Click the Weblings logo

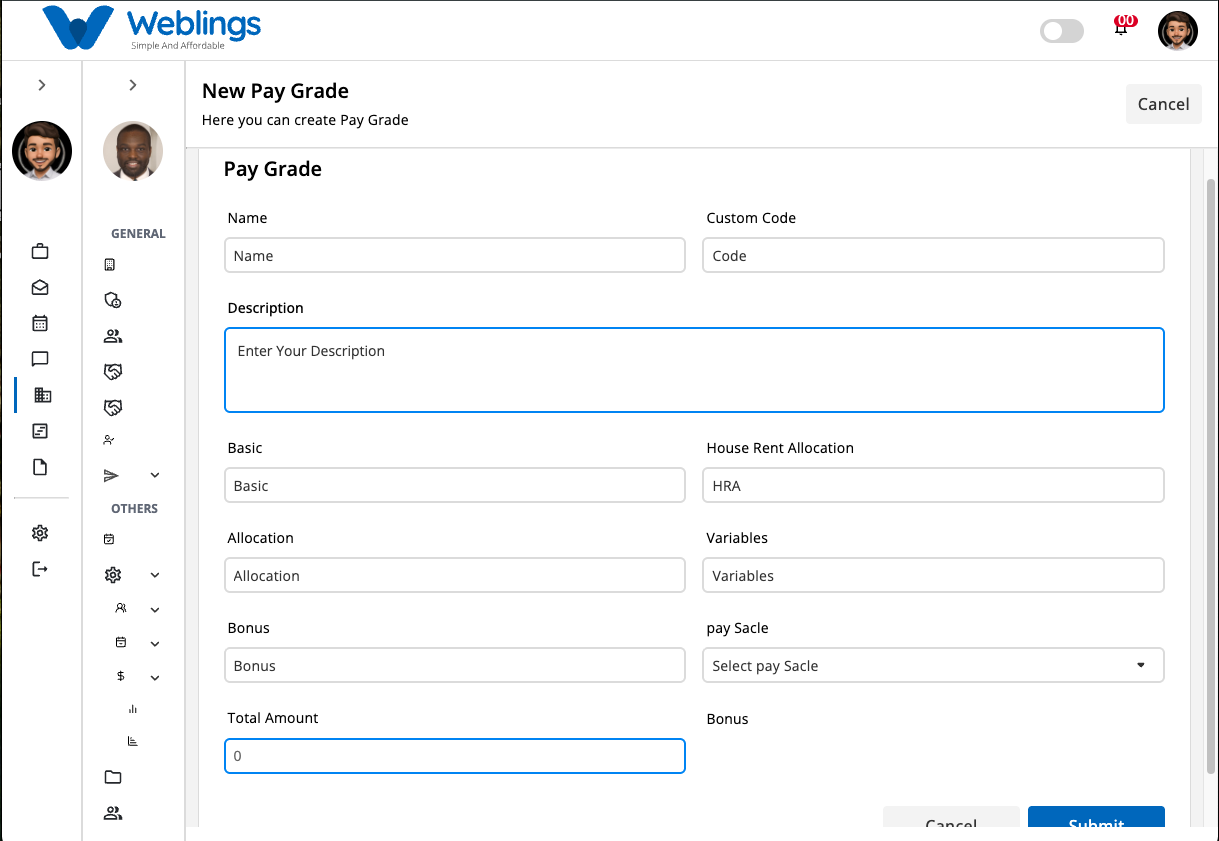tap(152, 28)
